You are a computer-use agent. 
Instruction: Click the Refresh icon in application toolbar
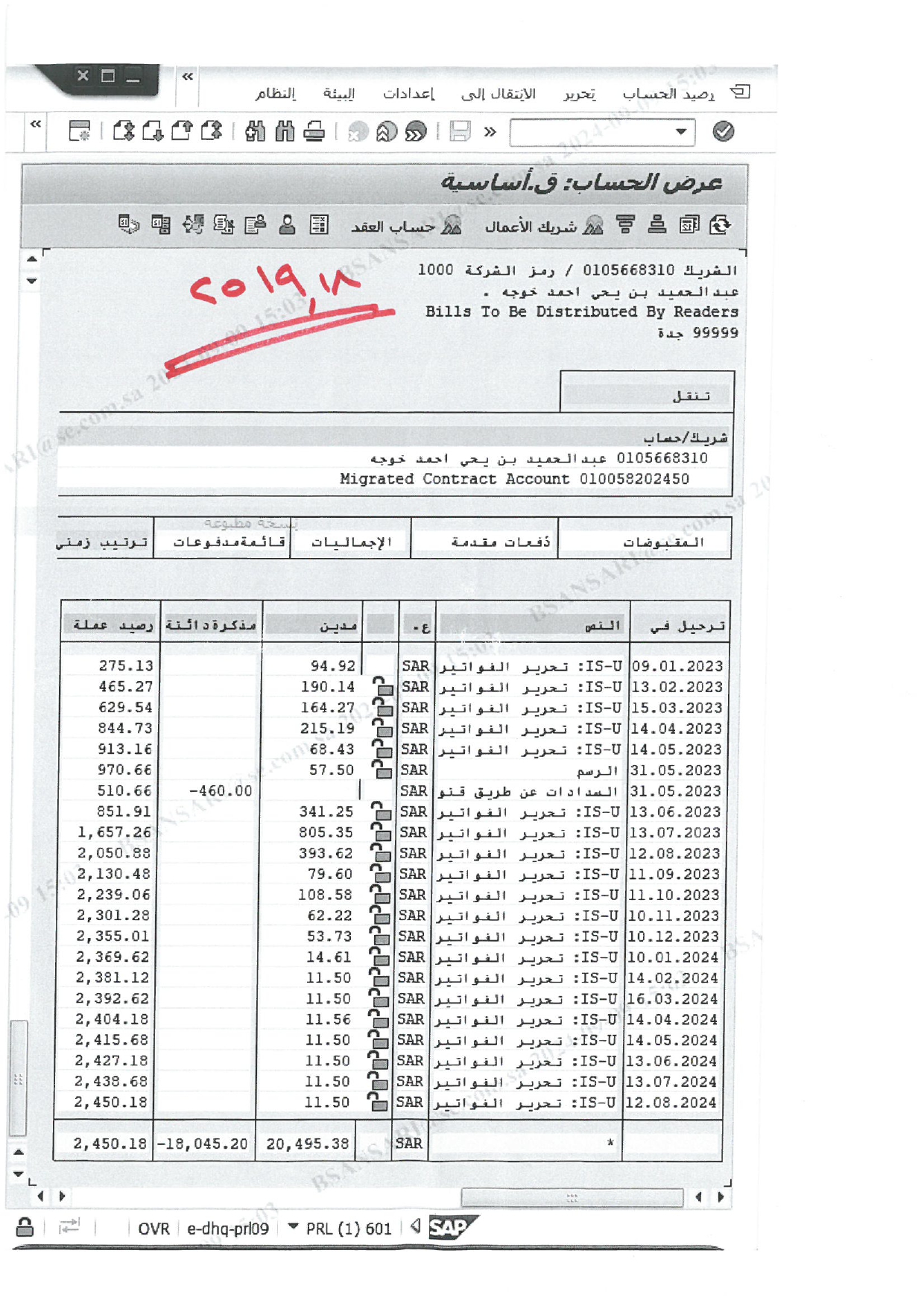point(720,225)
